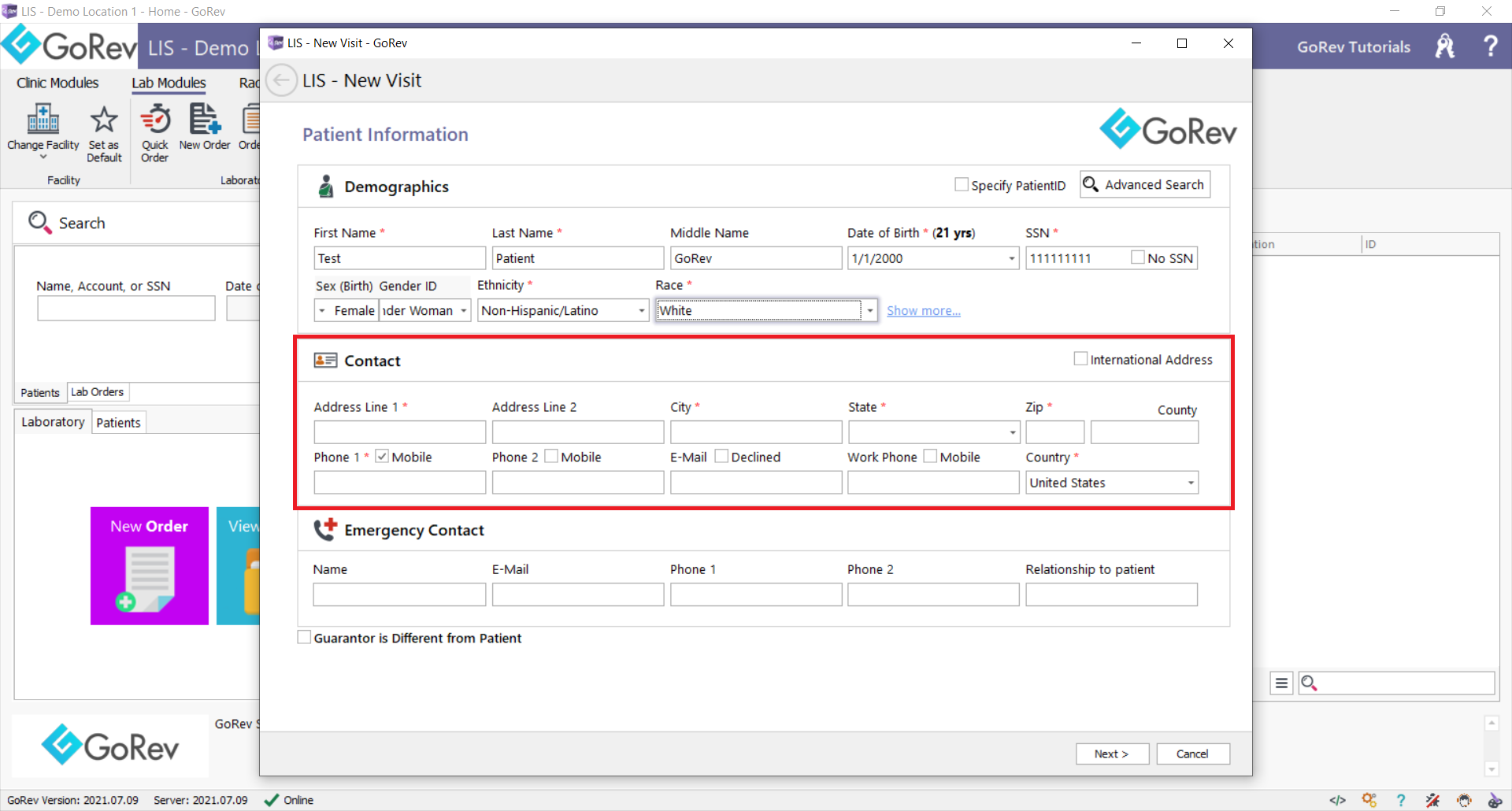The height and width of the screenshot is (811, 1512).
Task: Click the magnifier icon in right panel search
Action: pos(1309,683)
